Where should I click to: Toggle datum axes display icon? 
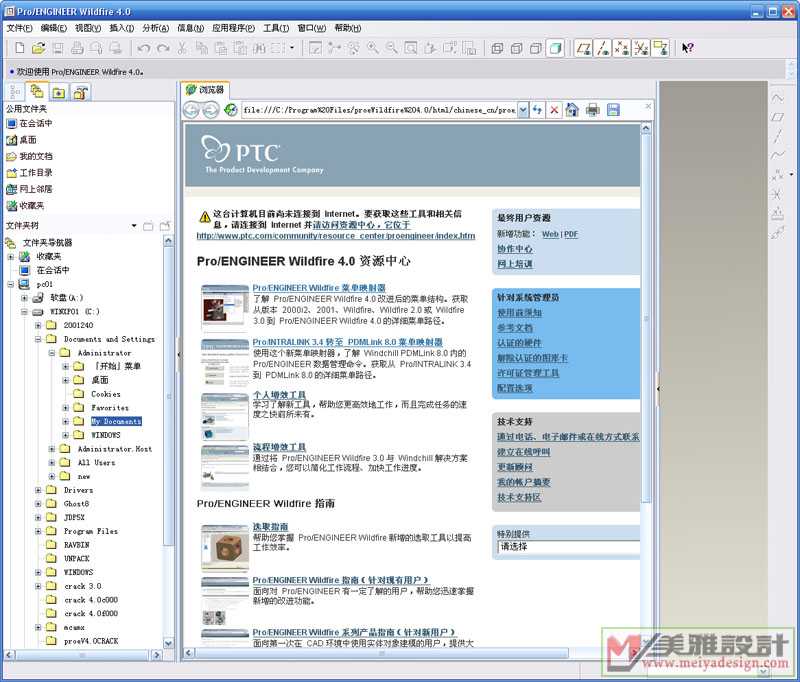[603, 48]
